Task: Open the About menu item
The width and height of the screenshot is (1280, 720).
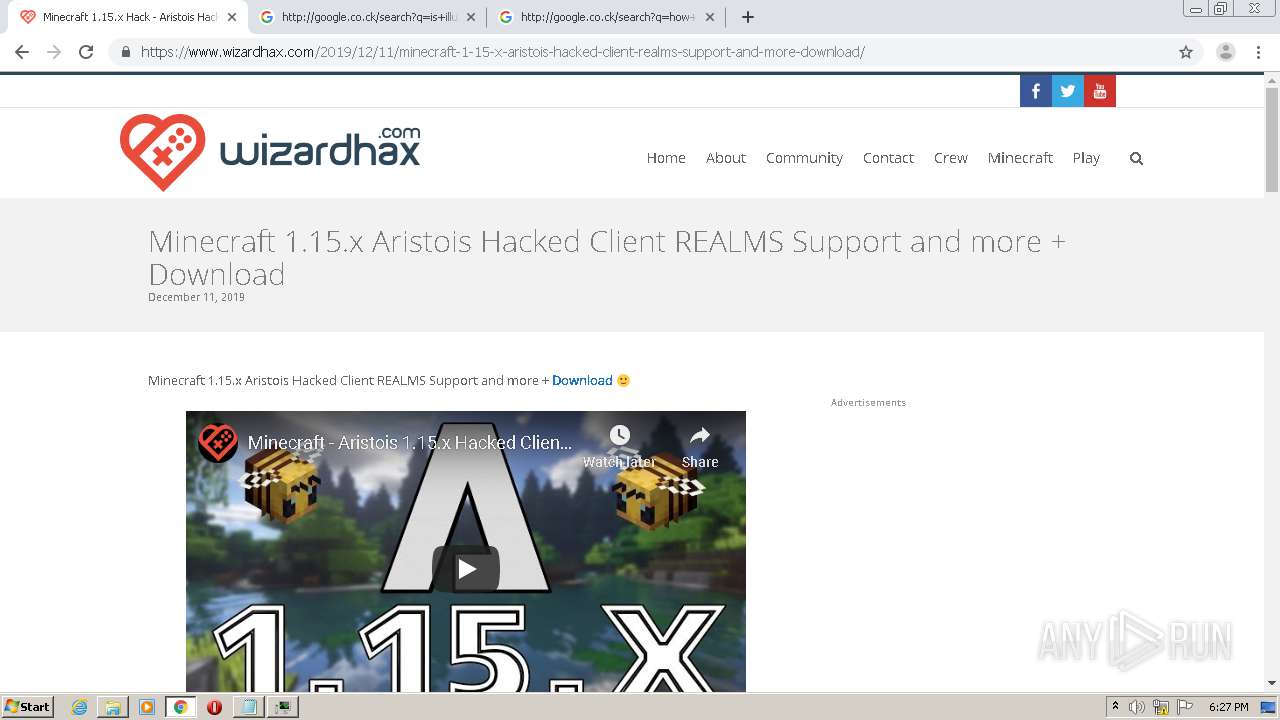Action: tap(726, 158)
